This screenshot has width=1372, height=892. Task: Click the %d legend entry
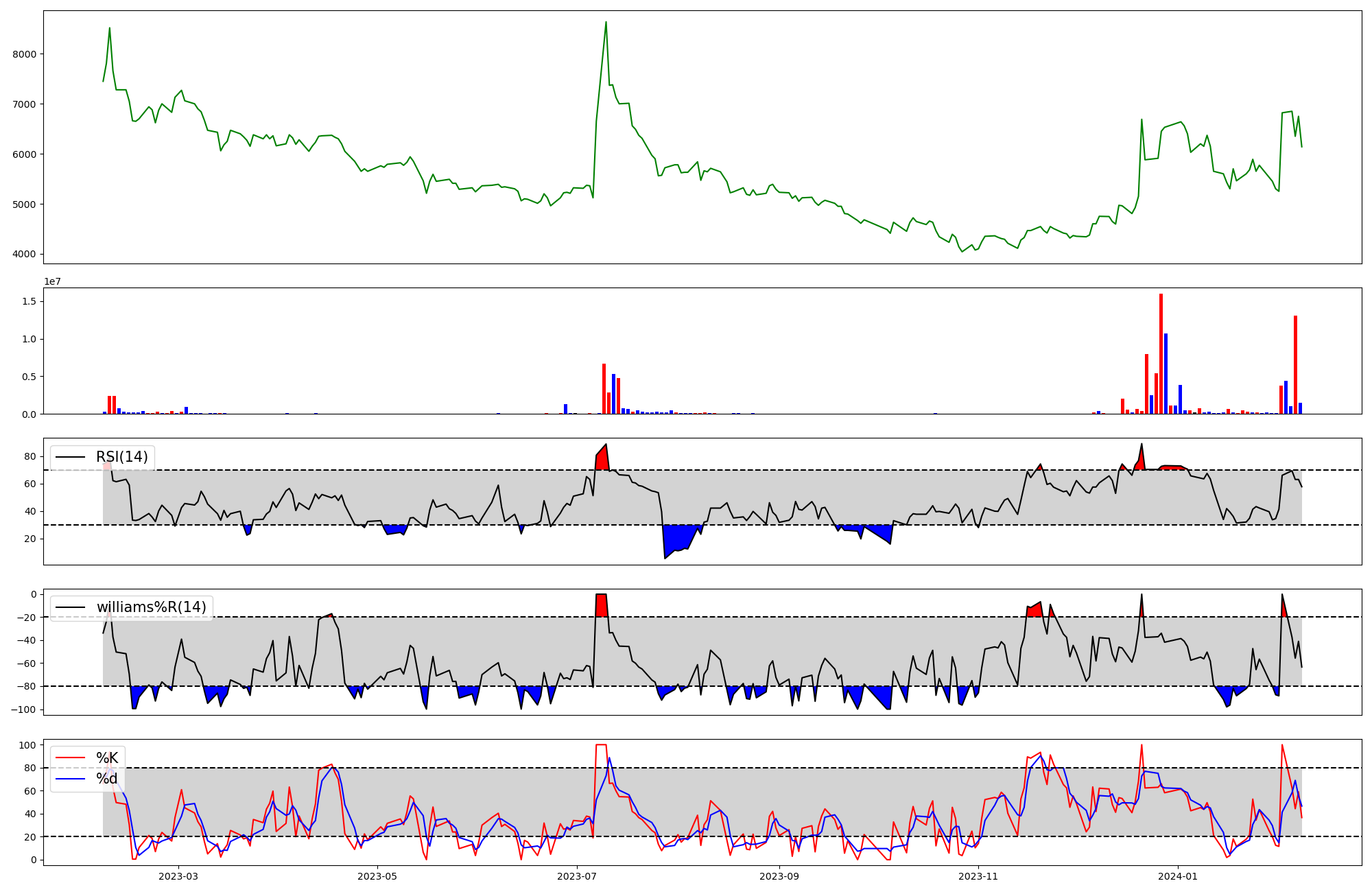click(107, 778)
